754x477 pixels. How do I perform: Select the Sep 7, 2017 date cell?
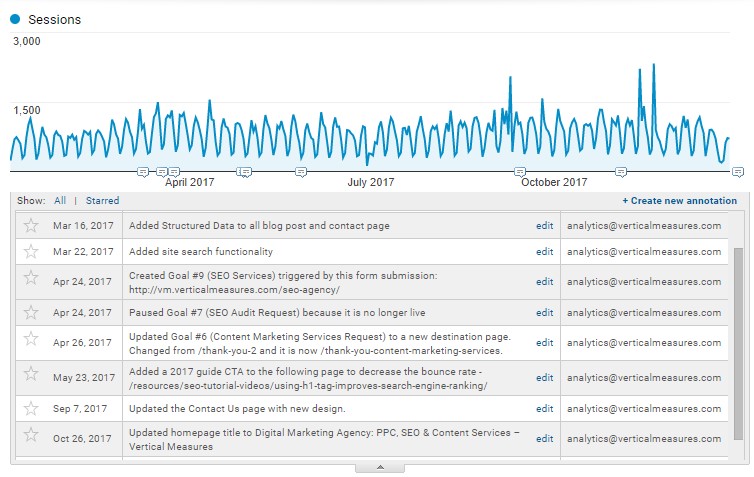(x=80, y=409)
